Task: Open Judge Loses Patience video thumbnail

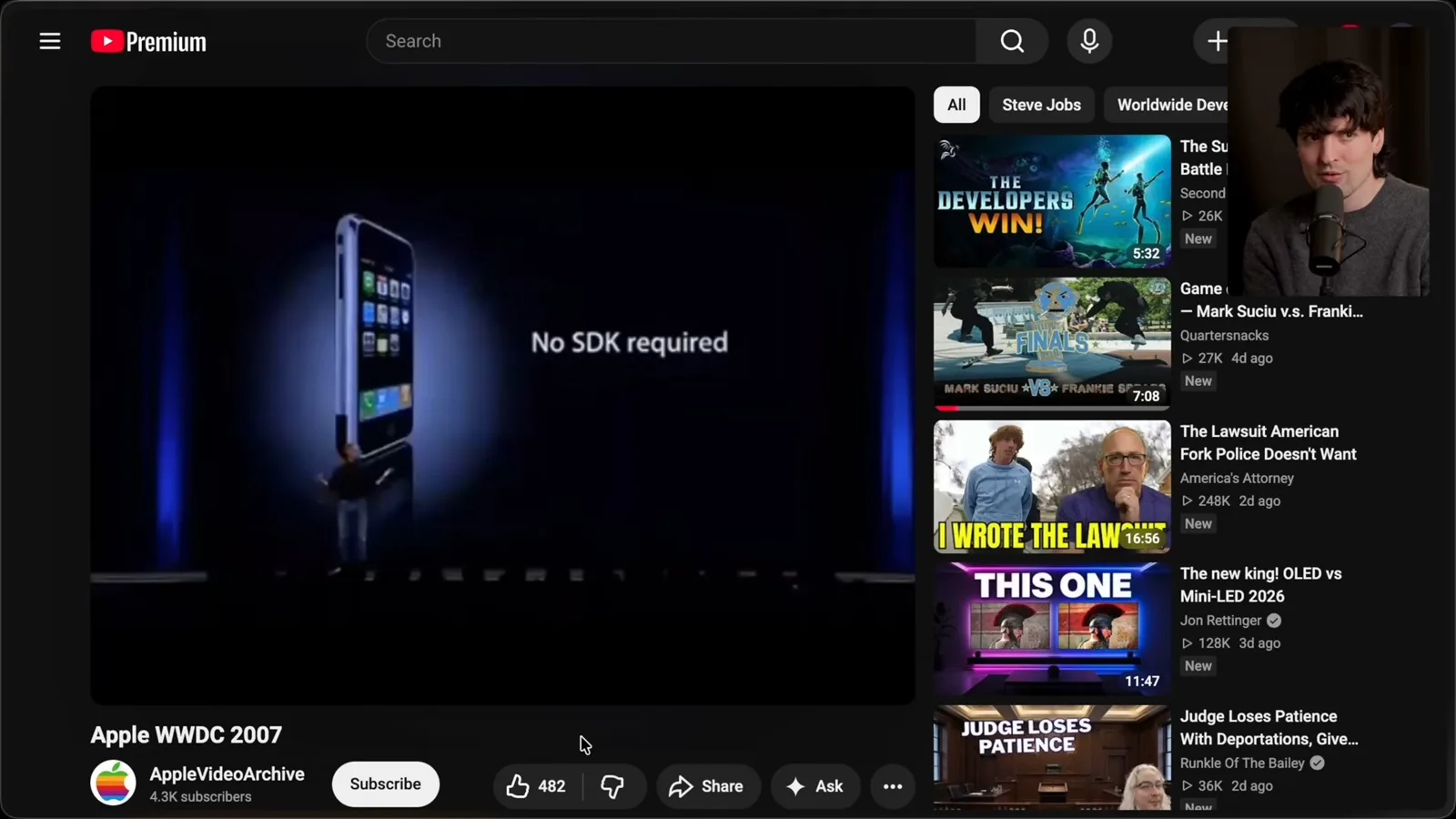Action: [x=1052, y=757]
